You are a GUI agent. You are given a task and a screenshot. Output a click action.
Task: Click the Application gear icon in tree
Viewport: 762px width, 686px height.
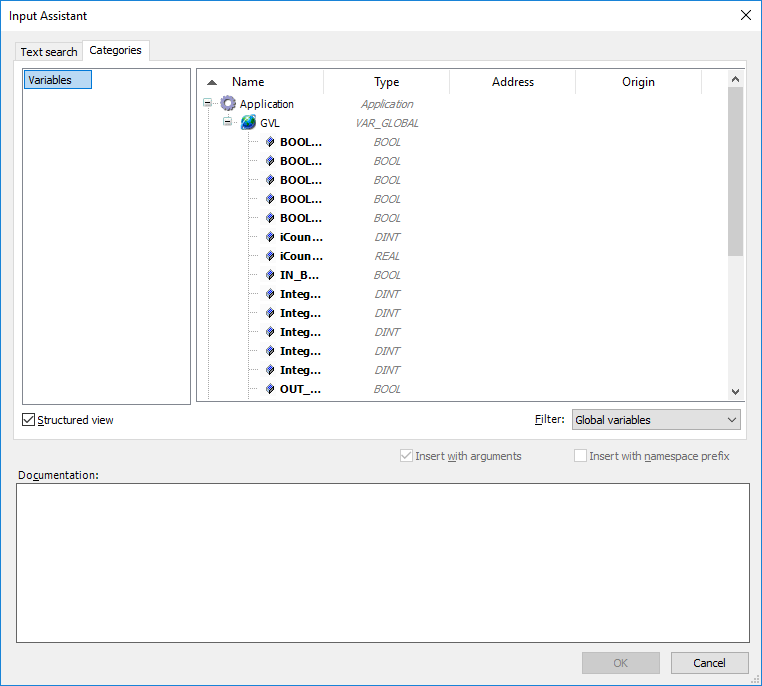click(x=228, y=104)
